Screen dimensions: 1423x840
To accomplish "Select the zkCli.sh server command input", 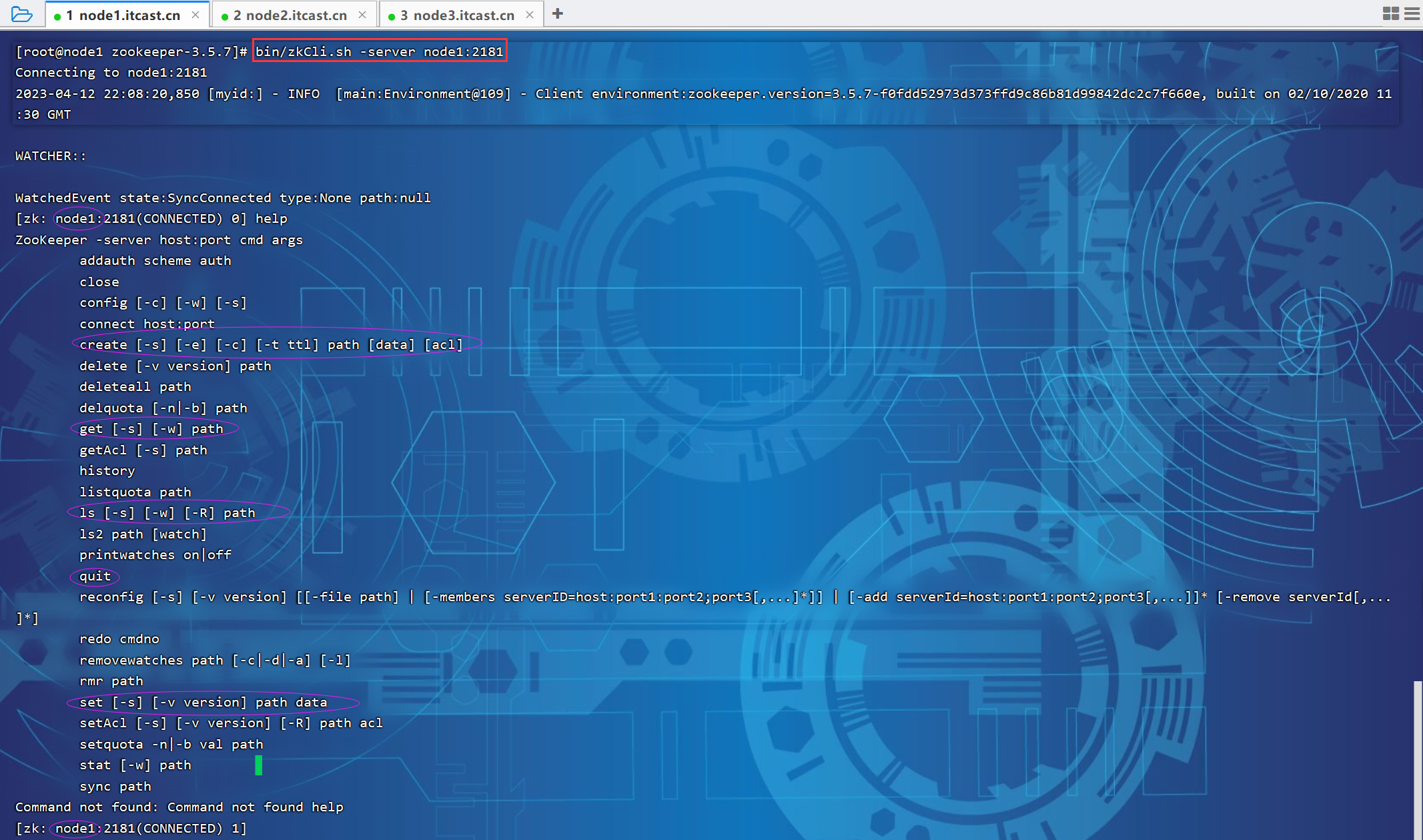I will [380, 51].
